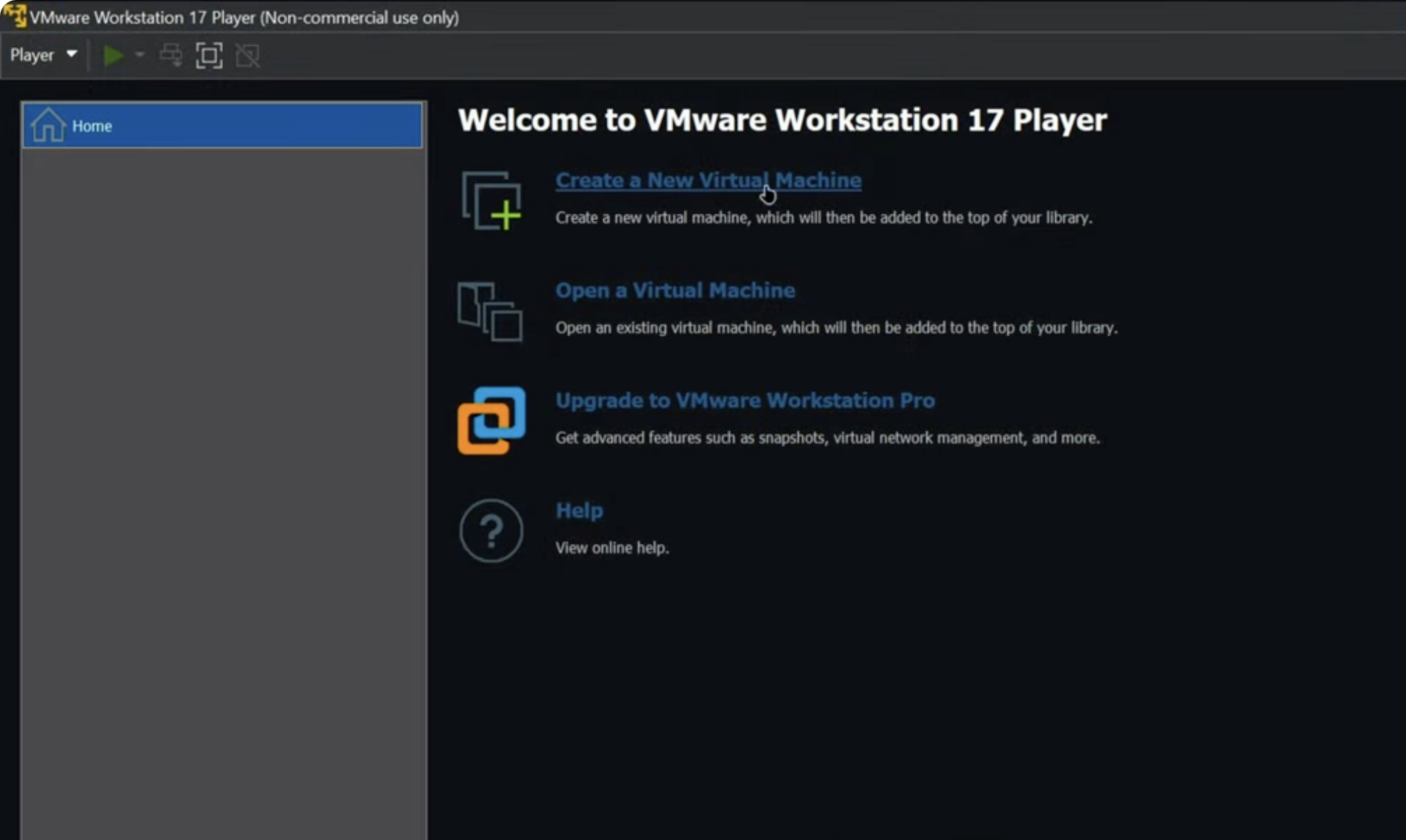
Task: Open the Help link
Action: (579, 510)
